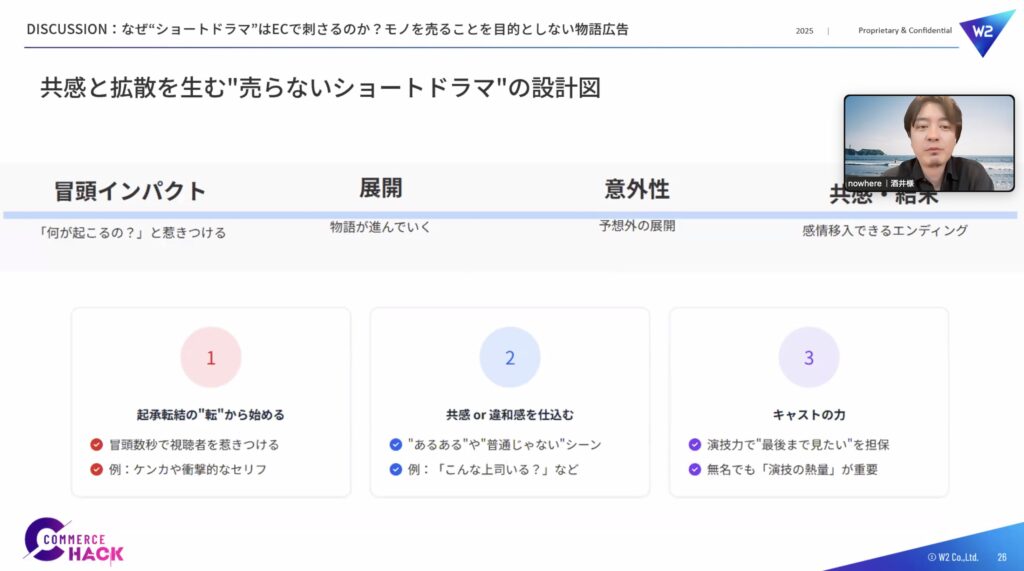Image resolution: width=1024 pixels, height=571 pixels.
Task: Click the 展開 stage heading
Action: coord(381,188)
